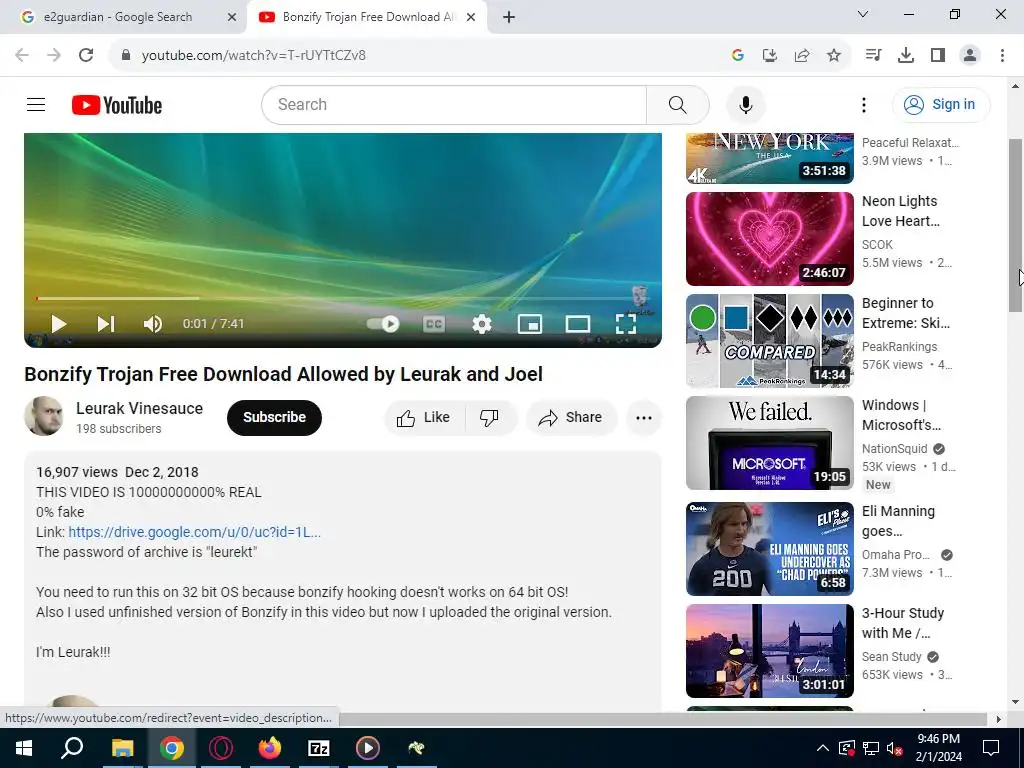Toggle the autoplay switch

coord(383,324)
